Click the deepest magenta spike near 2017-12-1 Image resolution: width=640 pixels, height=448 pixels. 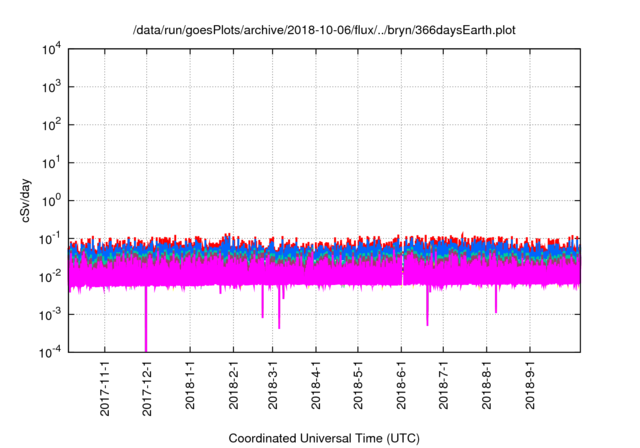click(x=146, y=330)
